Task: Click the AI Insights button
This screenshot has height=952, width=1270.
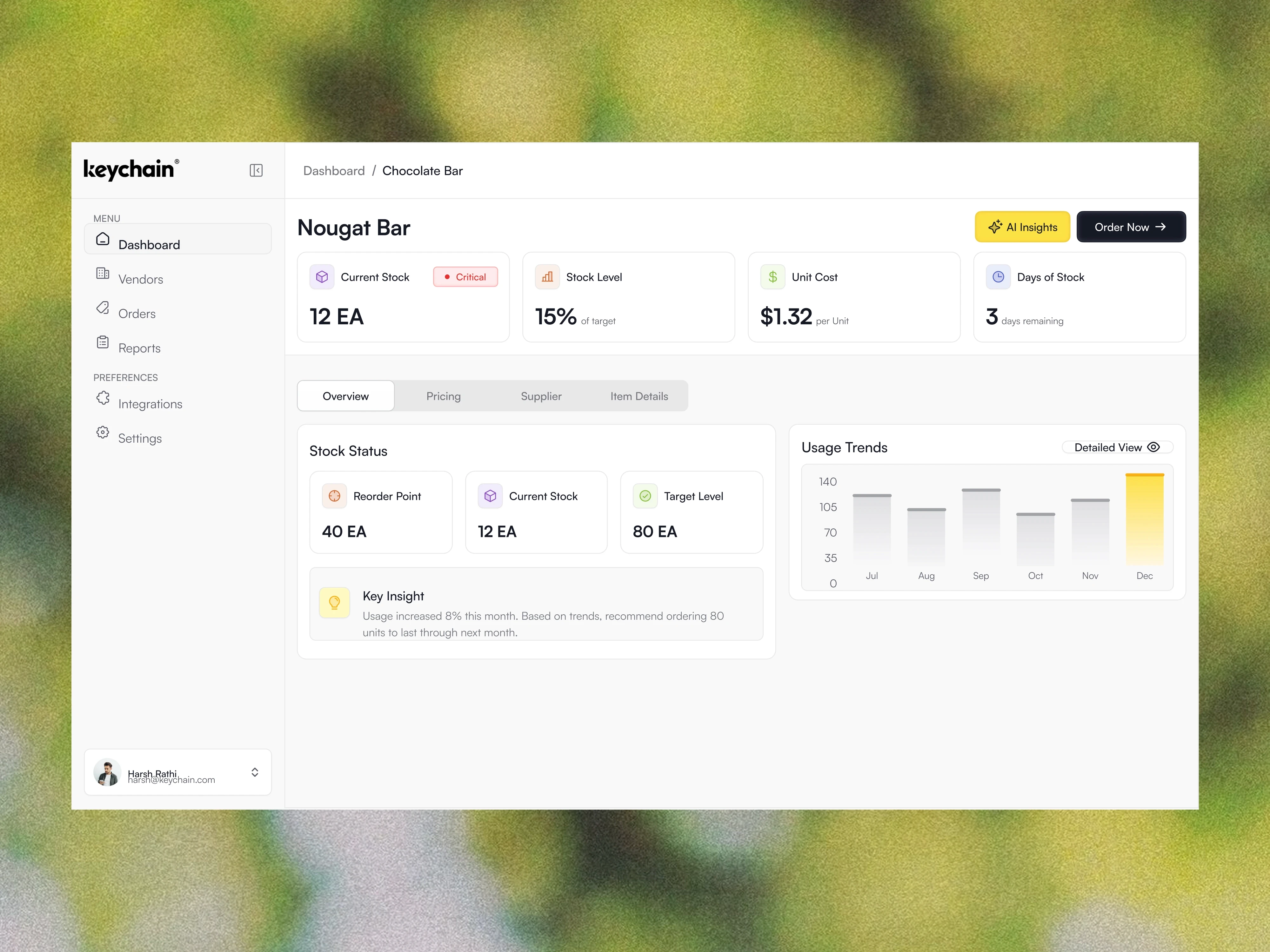Action: 1022,227
